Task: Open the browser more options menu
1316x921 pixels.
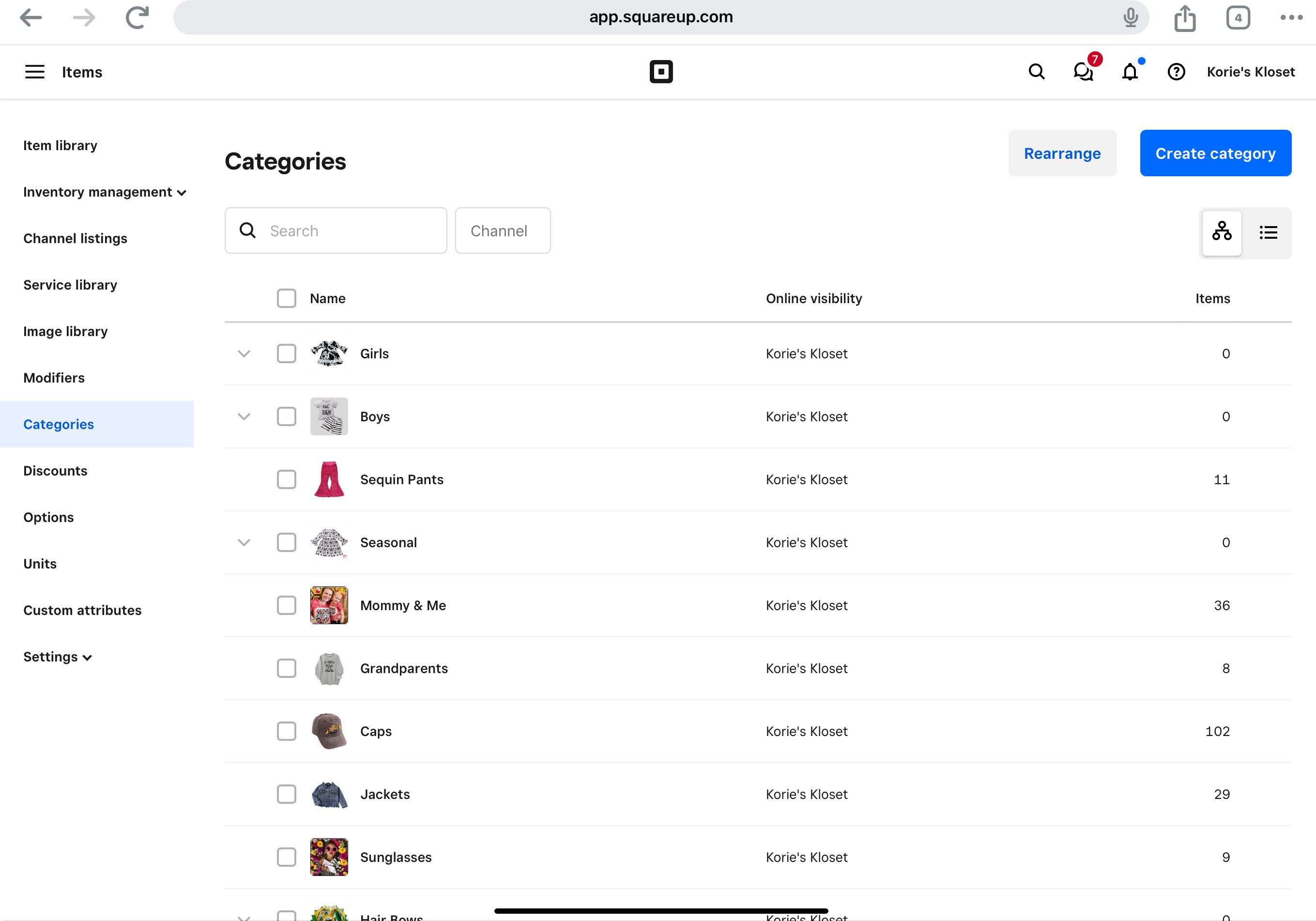Action: click(1291, 17)
